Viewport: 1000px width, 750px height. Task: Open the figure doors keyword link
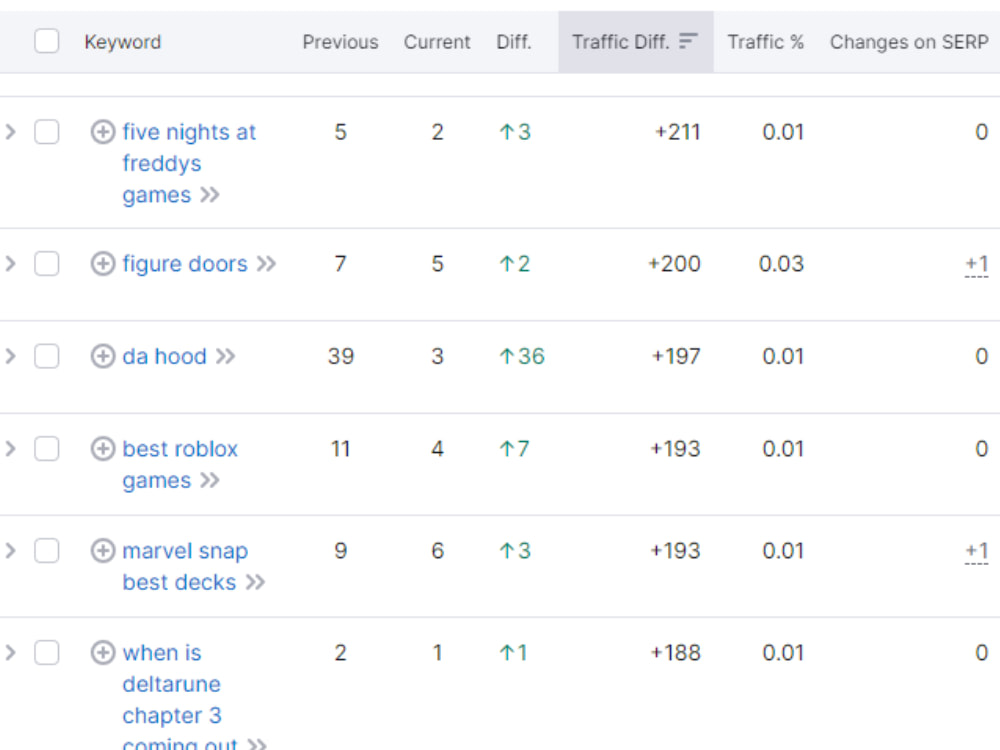tap(185, 263)
